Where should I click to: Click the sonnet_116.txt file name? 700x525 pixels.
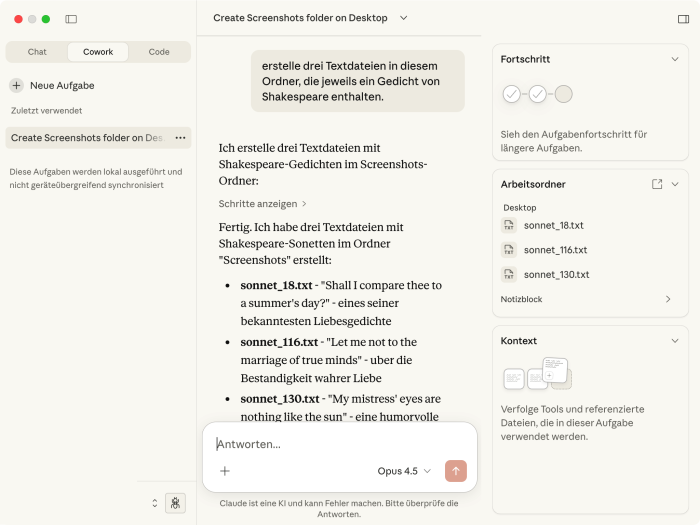(x=555, y=250)
